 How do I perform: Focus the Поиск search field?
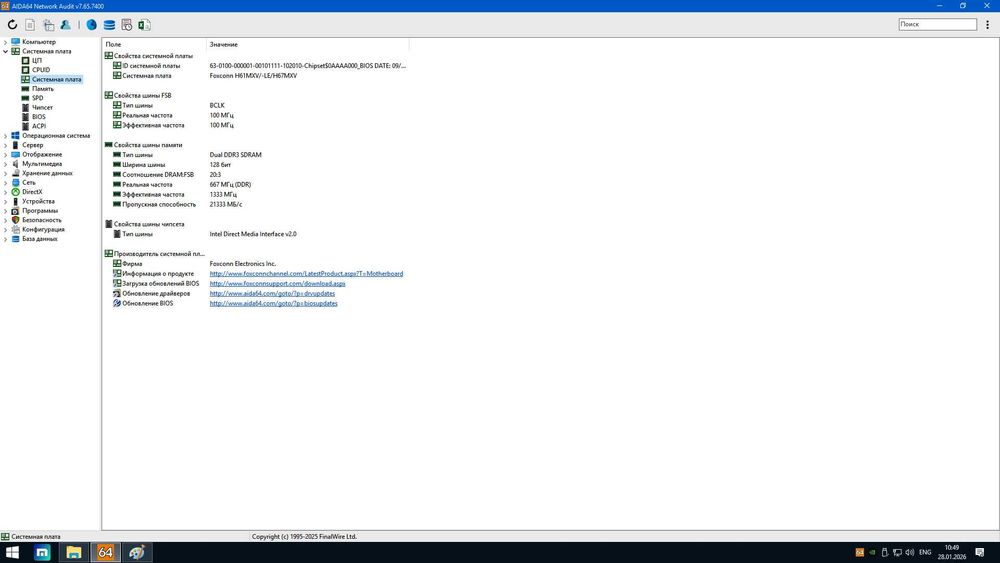(x=938, y=24)
